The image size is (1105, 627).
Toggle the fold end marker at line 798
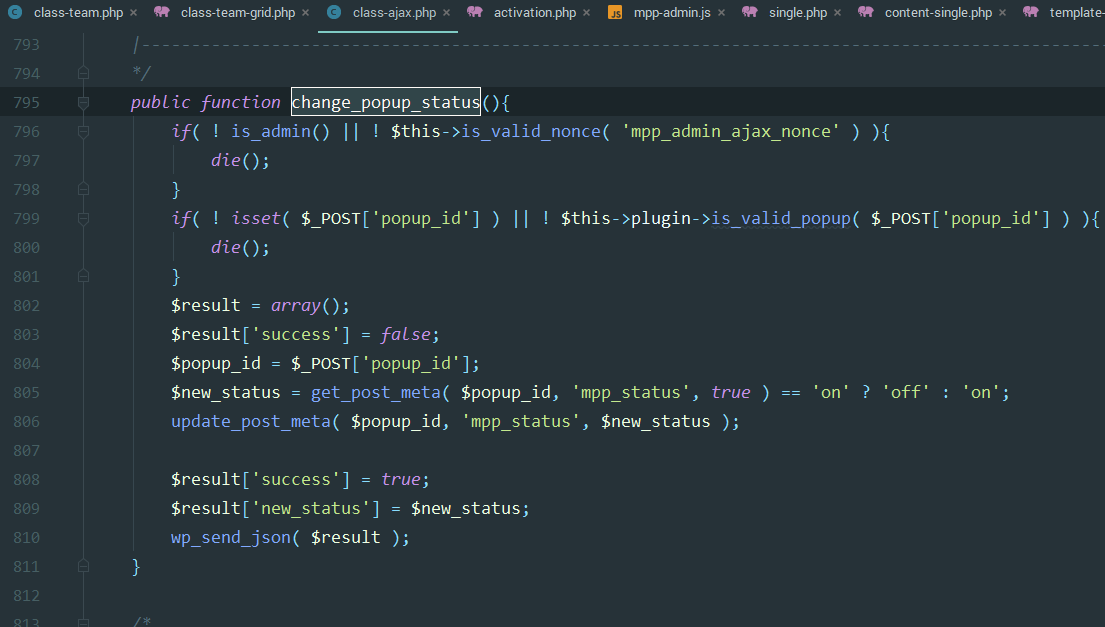pyautogui.click(x=83, y=189)
